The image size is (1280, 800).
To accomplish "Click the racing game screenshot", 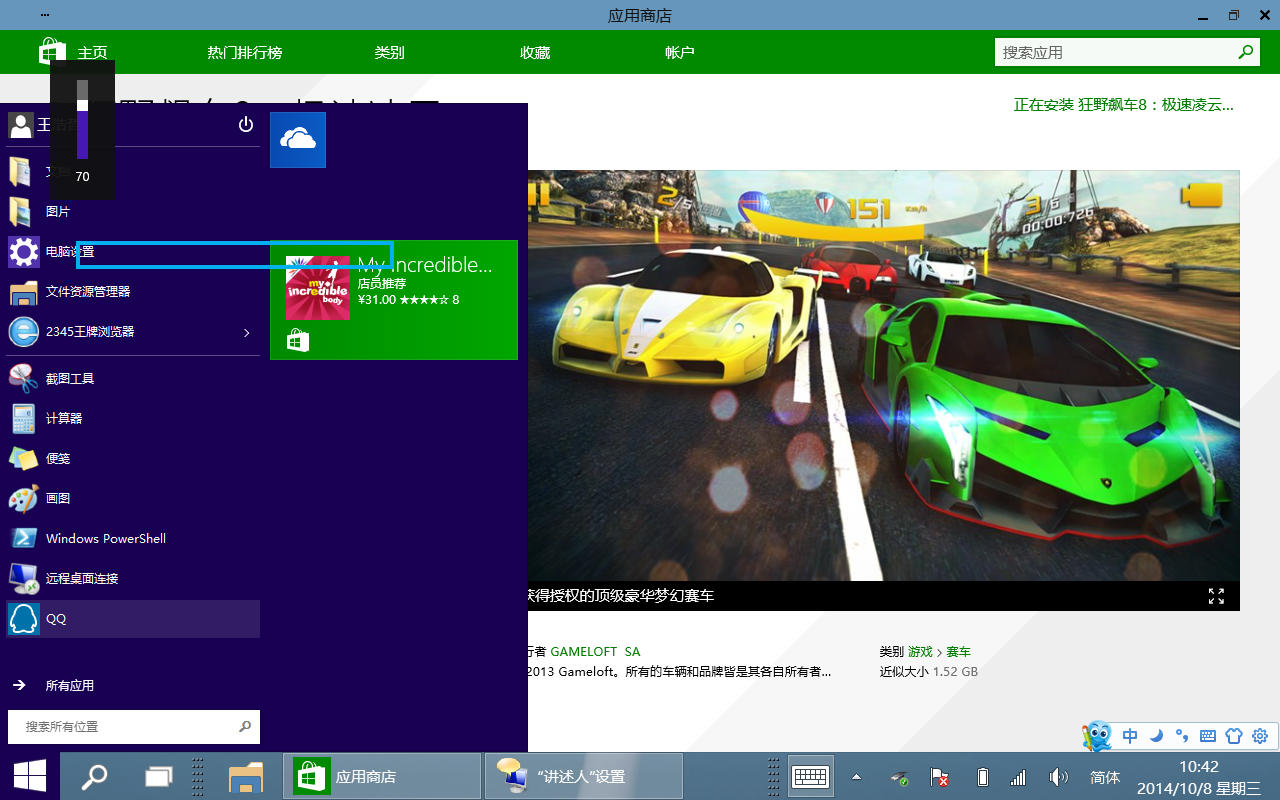I will click(884, 375).
